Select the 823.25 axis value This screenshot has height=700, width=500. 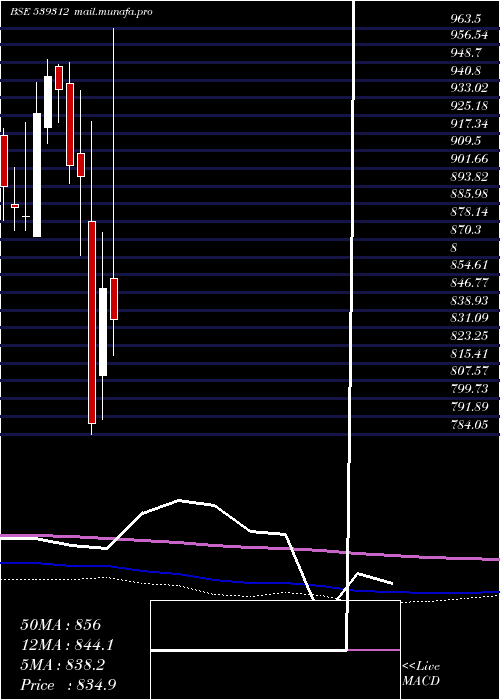(x=469, y=335)
